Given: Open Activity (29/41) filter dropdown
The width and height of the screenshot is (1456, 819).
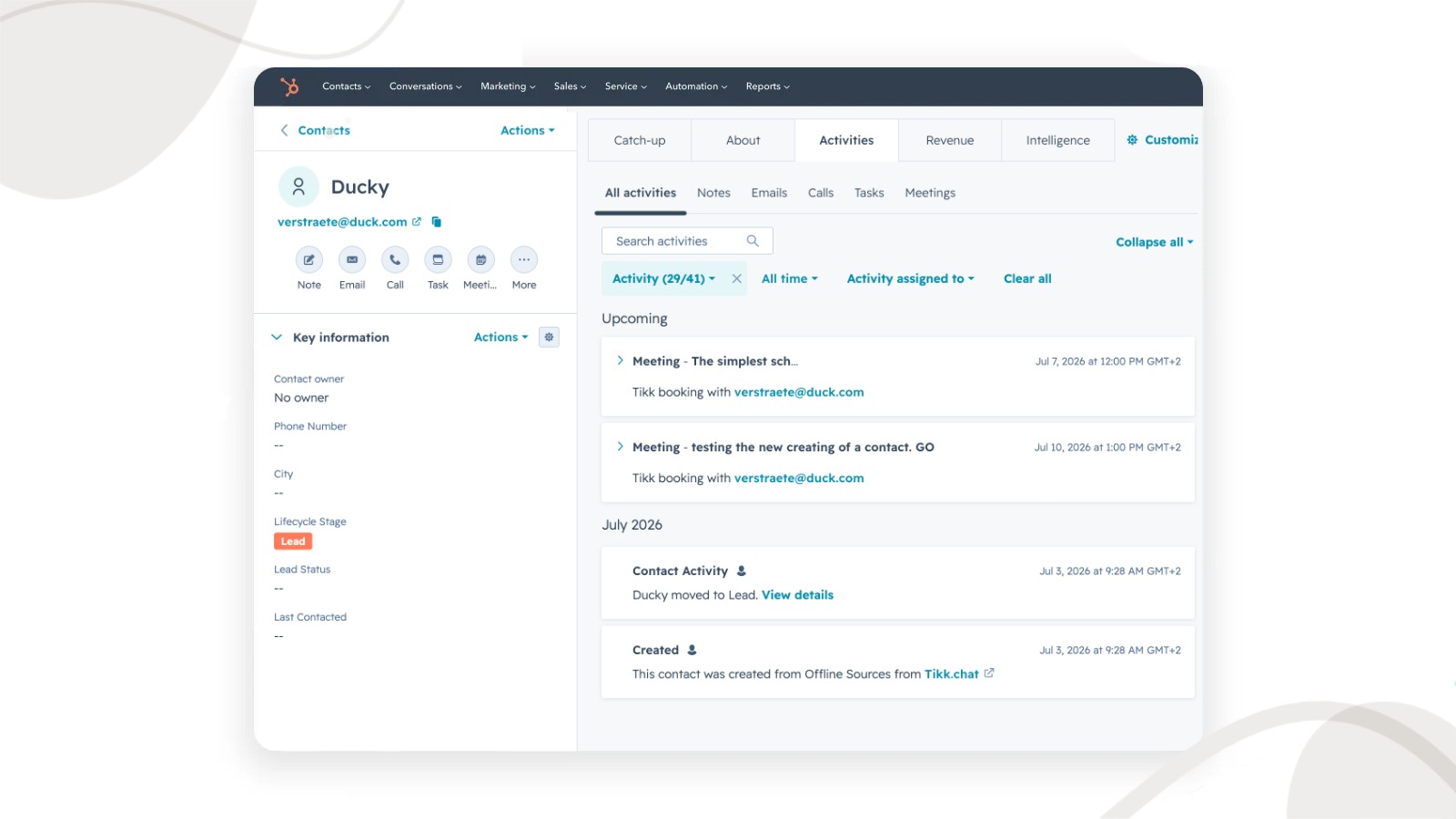Looking at the screenshot, I should pos(663,278).
